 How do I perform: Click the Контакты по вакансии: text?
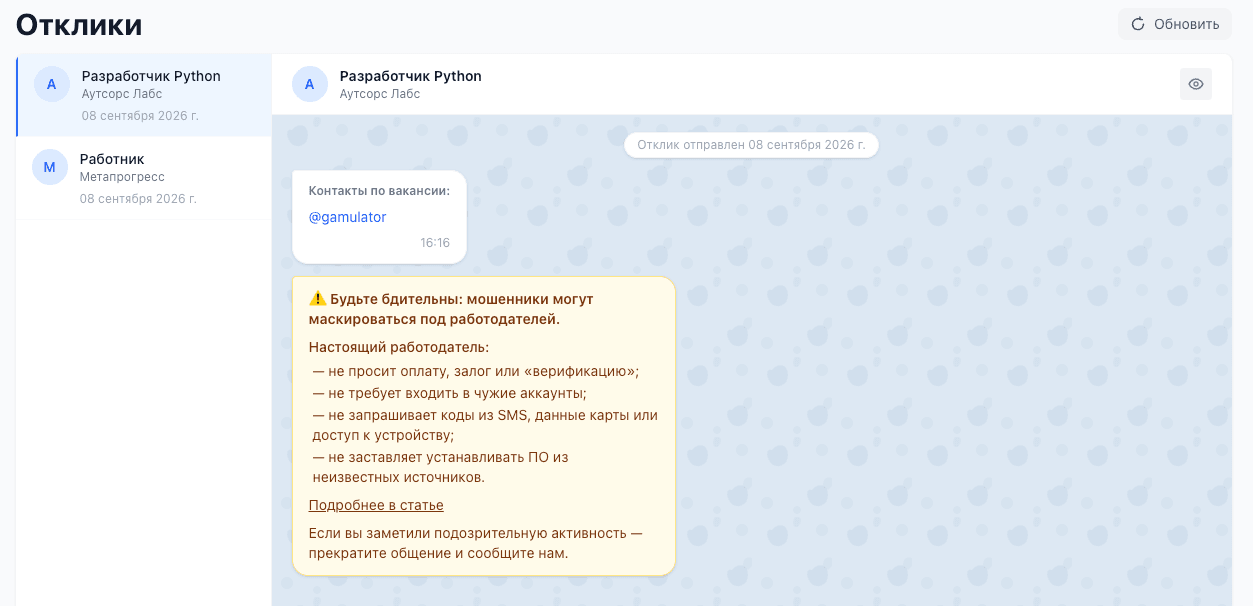pyautogui.click(x=379, y=191)
